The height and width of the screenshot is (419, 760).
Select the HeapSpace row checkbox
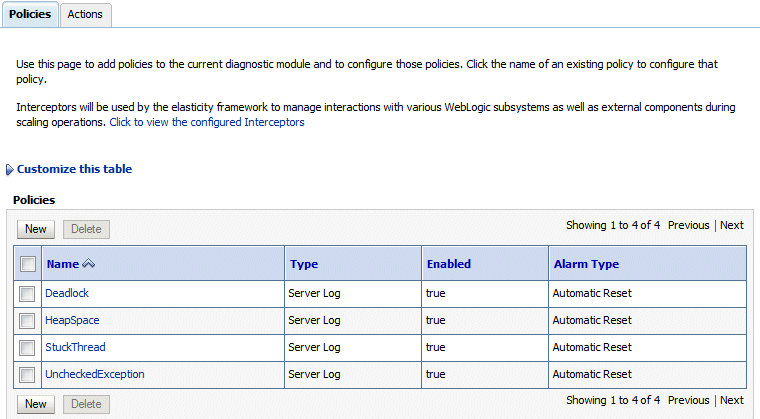28,321
